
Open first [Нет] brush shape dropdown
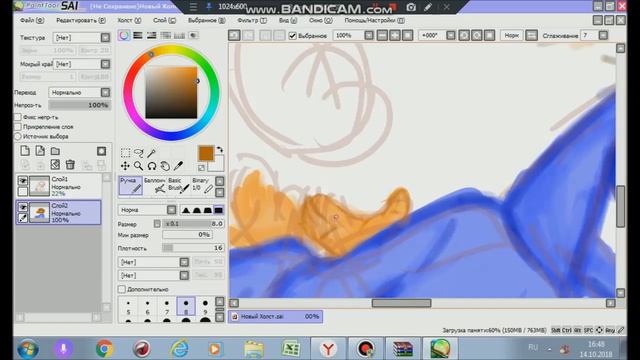click(184, 262)
